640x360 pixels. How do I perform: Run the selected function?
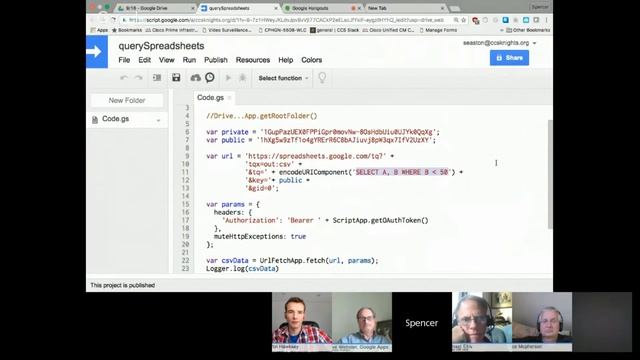click(x=228, y=78)
